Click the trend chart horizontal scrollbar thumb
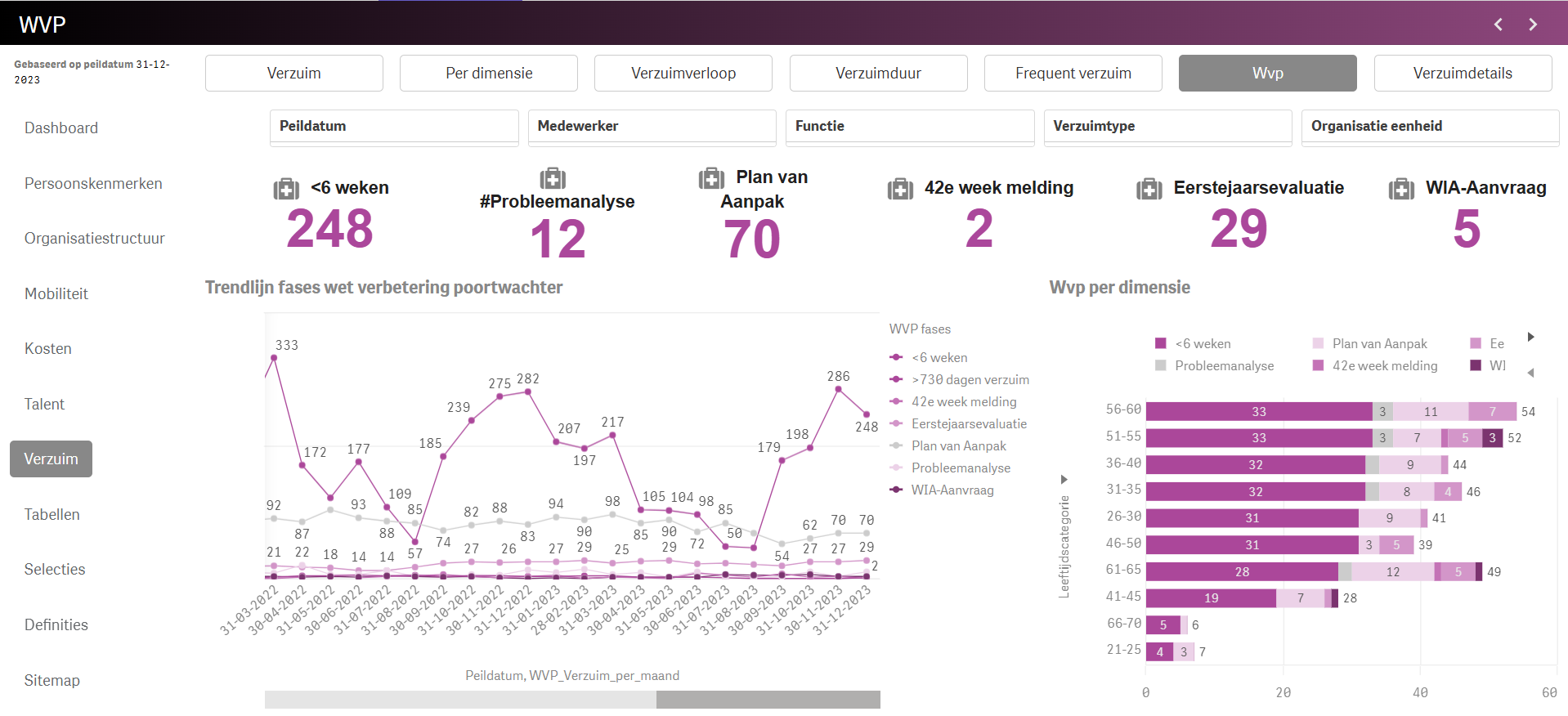This screenshot has height=716, width=1568. coord(768,700)
